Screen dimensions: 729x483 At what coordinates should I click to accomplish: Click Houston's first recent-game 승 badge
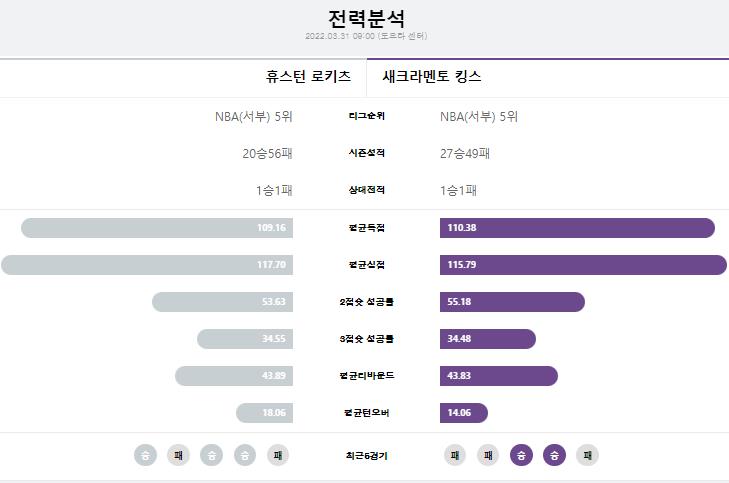[x=146, y=455]
